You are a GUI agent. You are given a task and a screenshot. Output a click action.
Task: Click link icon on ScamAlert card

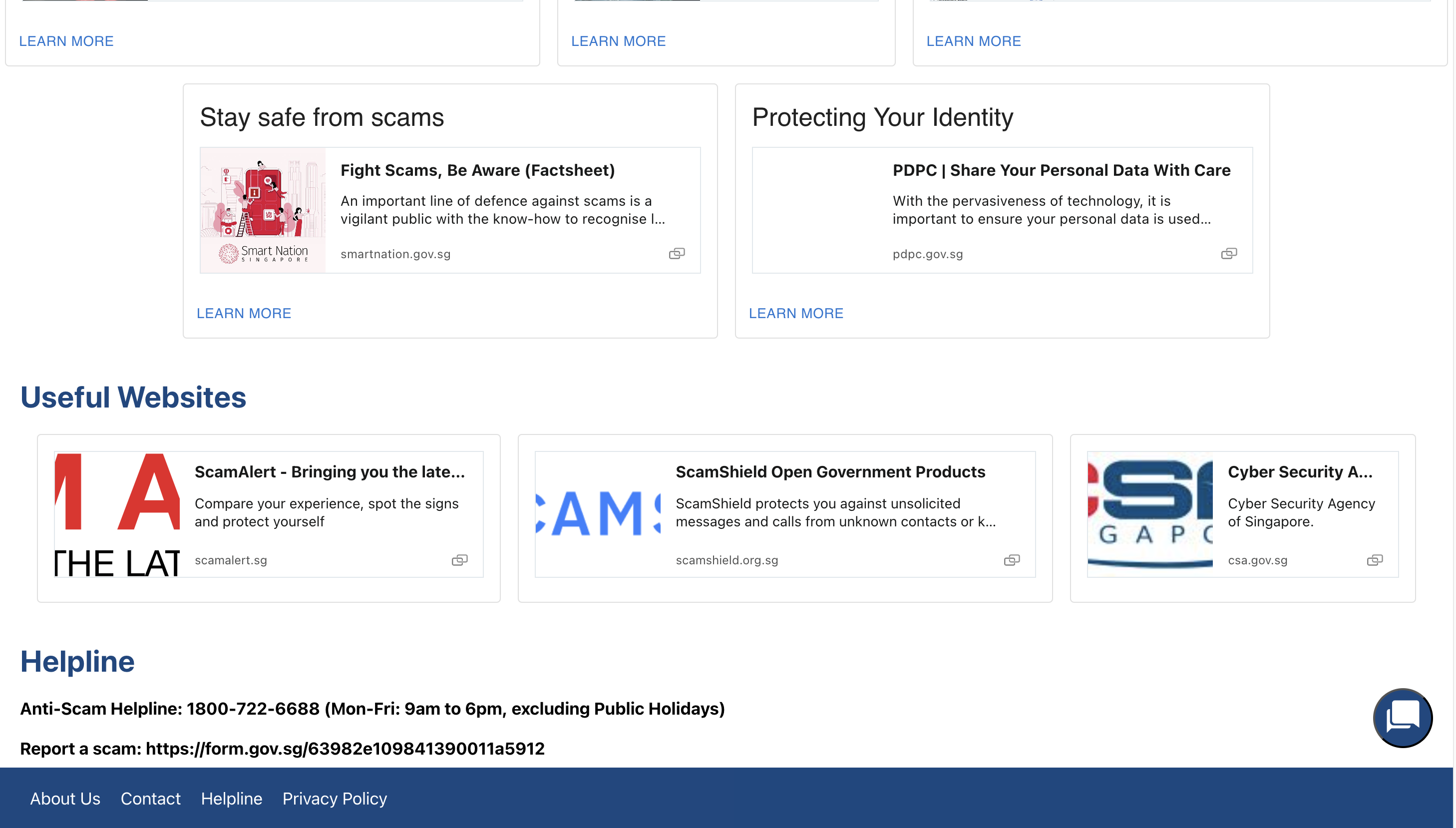tap(459, 560)
